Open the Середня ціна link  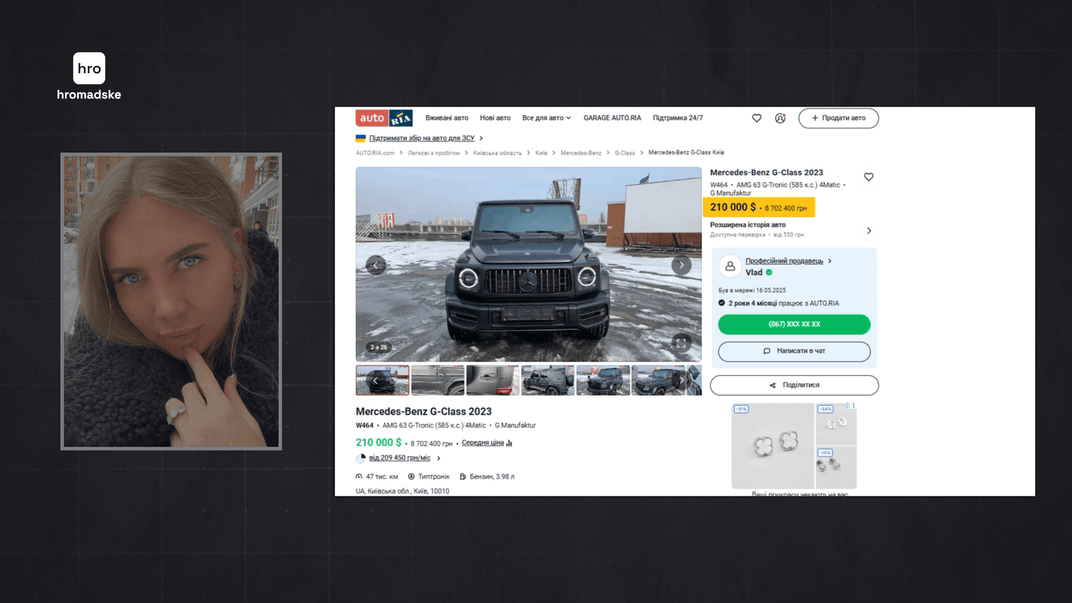point(482,443)
